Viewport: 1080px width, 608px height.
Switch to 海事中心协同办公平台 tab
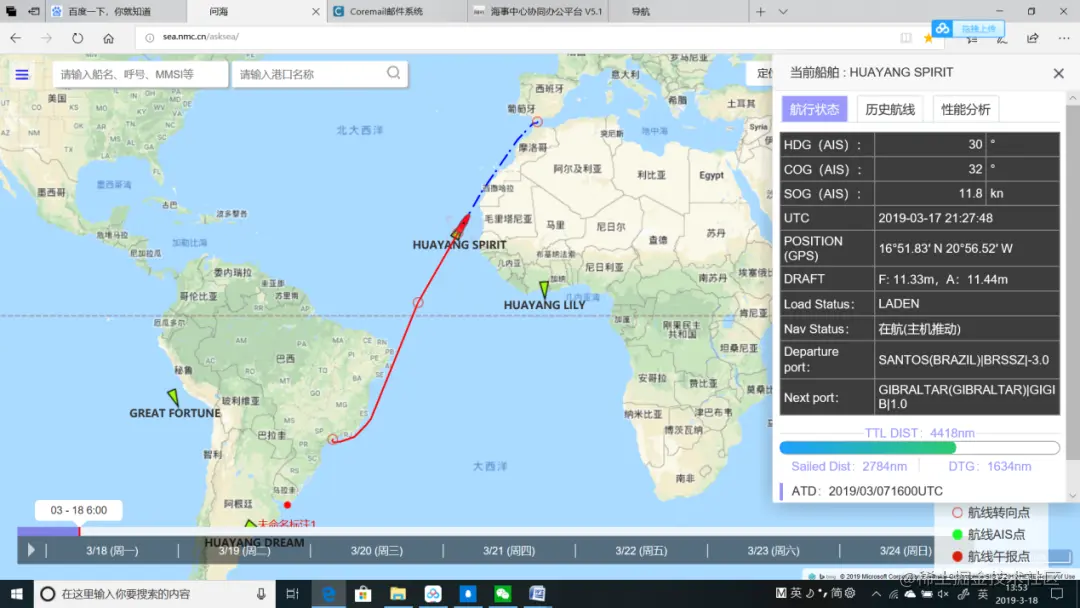coord(538,12)
